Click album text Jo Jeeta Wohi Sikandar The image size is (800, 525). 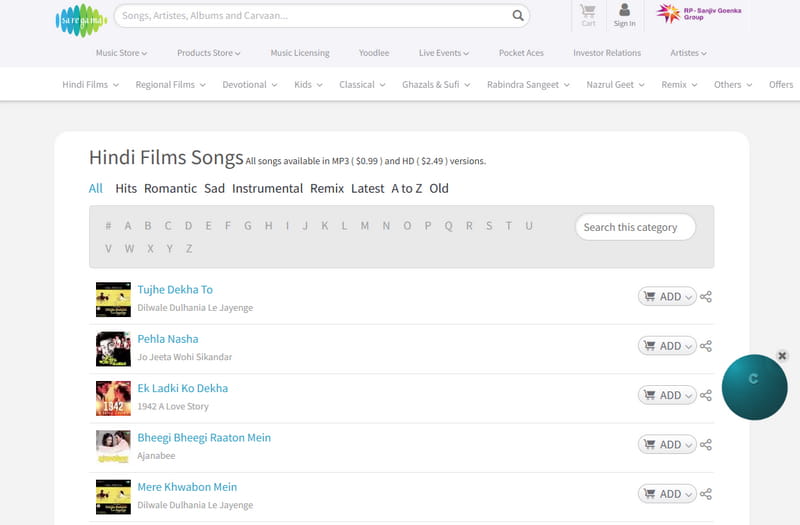[x=185, y=357]
